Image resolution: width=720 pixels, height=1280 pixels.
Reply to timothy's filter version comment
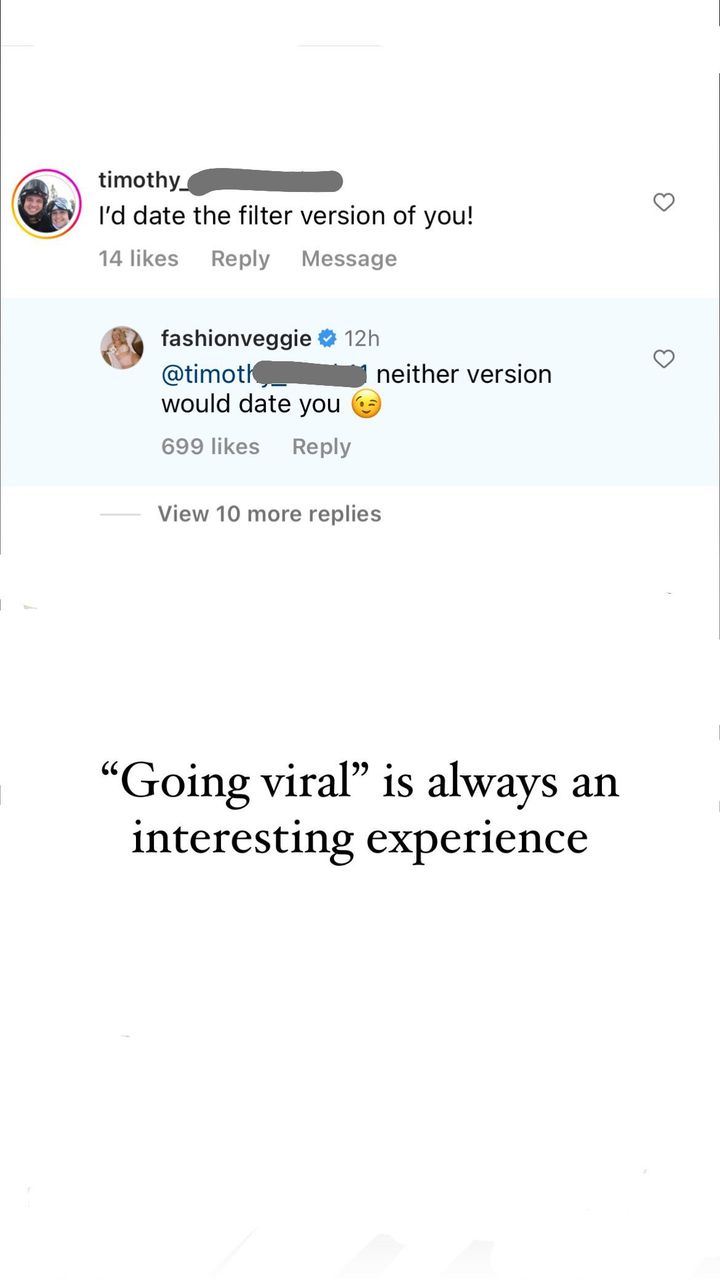(240, 259)
